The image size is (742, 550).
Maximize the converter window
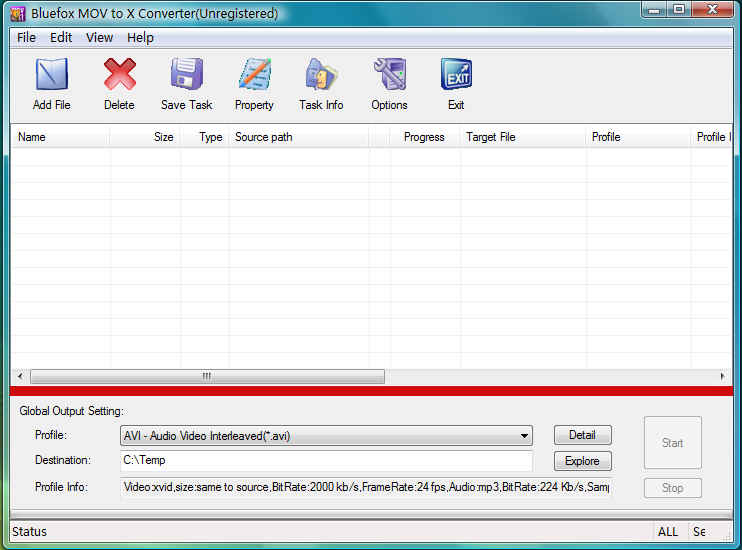tap(679, 10)
